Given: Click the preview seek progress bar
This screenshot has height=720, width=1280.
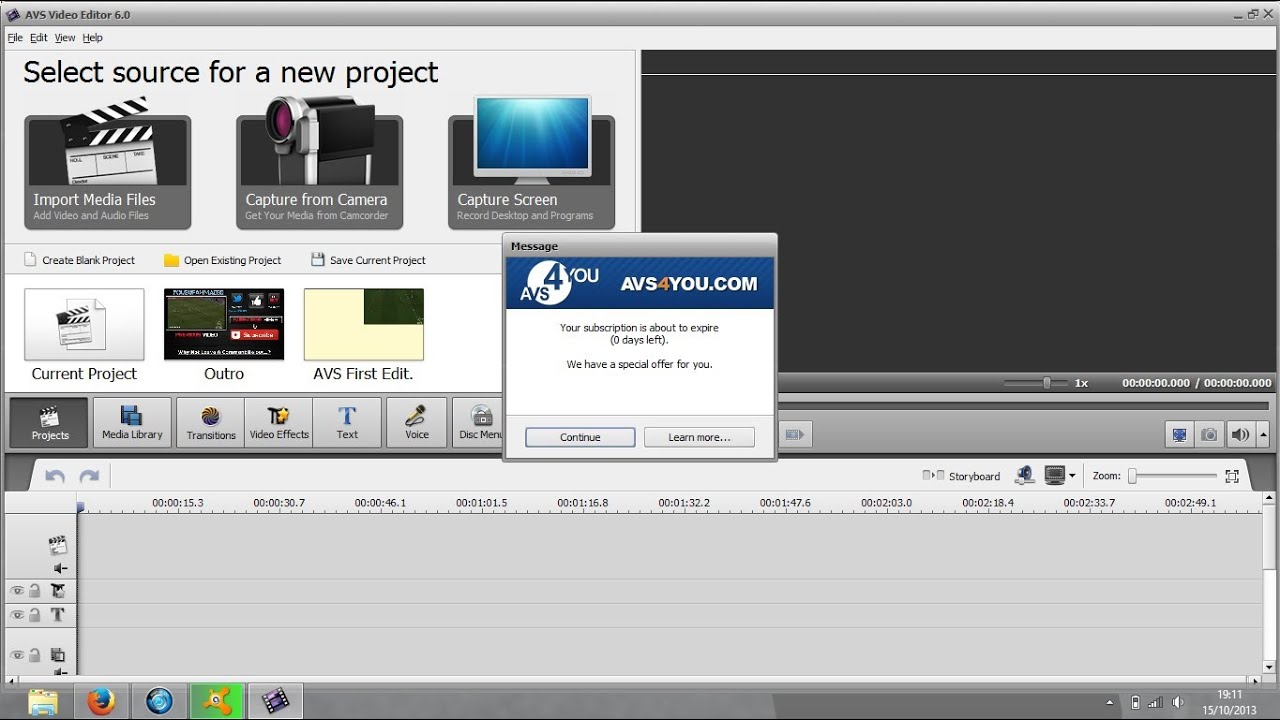Looking at the screenshot, I should click(x=1024, y=404).
